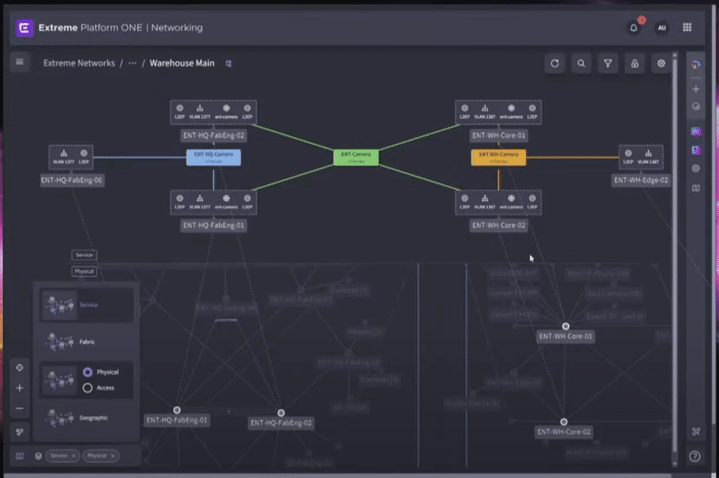Click ENT-WH-Core-01 service layer label
The height and width of the screenshot is (478, 719).
pos(498,135)
